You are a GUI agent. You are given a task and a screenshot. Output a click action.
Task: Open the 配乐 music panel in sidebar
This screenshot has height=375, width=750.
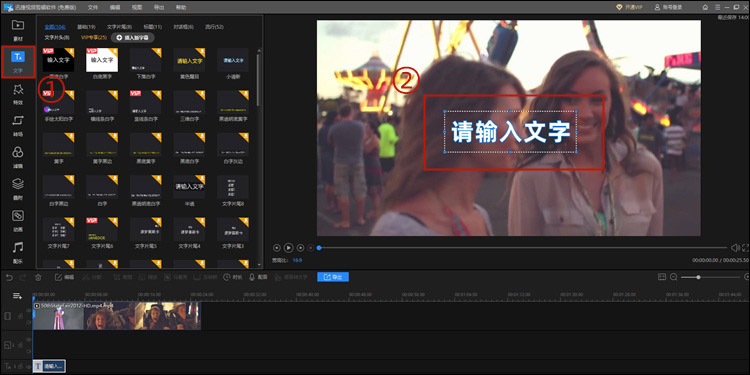pyautogui.click(x=18, y=253)
